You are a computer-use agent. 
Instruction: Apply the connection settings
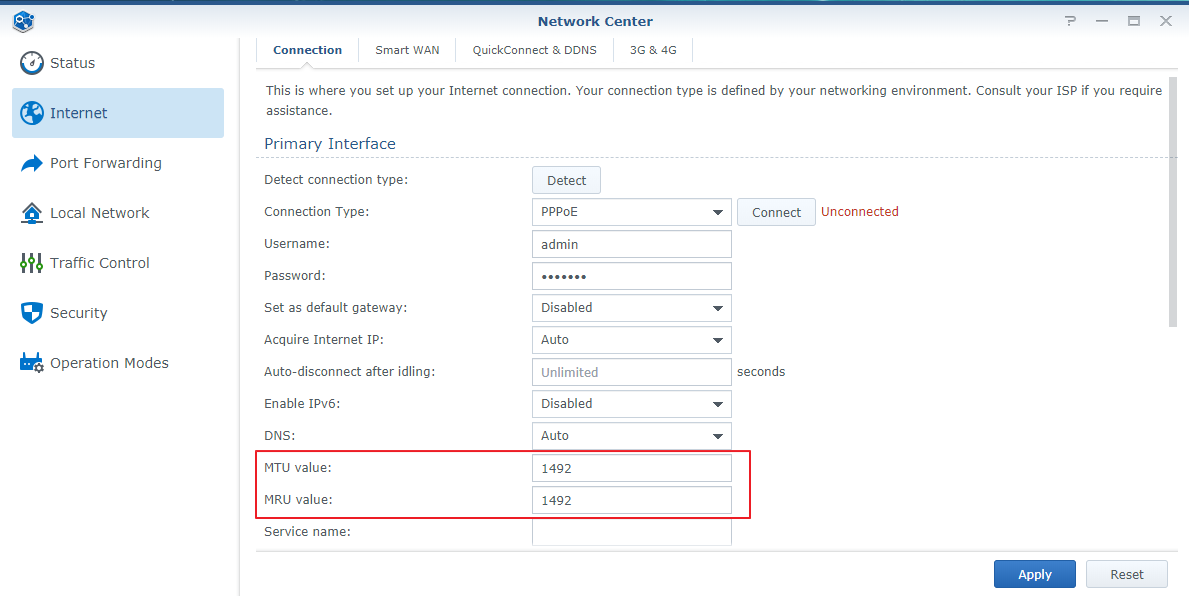[1034, 573]
